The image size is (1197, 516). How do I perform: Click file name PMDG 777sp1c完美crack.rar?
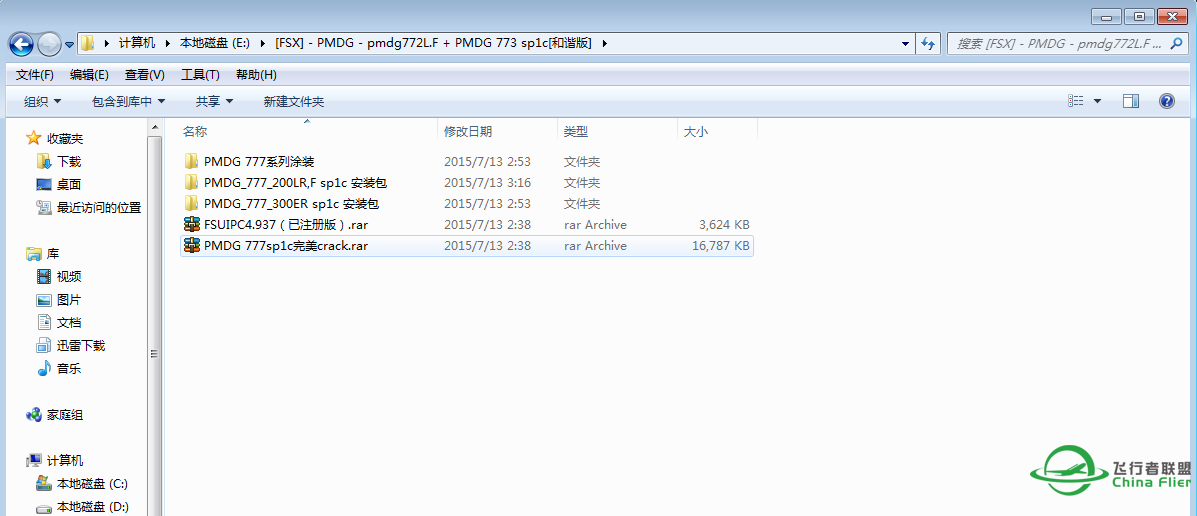pyautogui.click(x=286, y=246)
